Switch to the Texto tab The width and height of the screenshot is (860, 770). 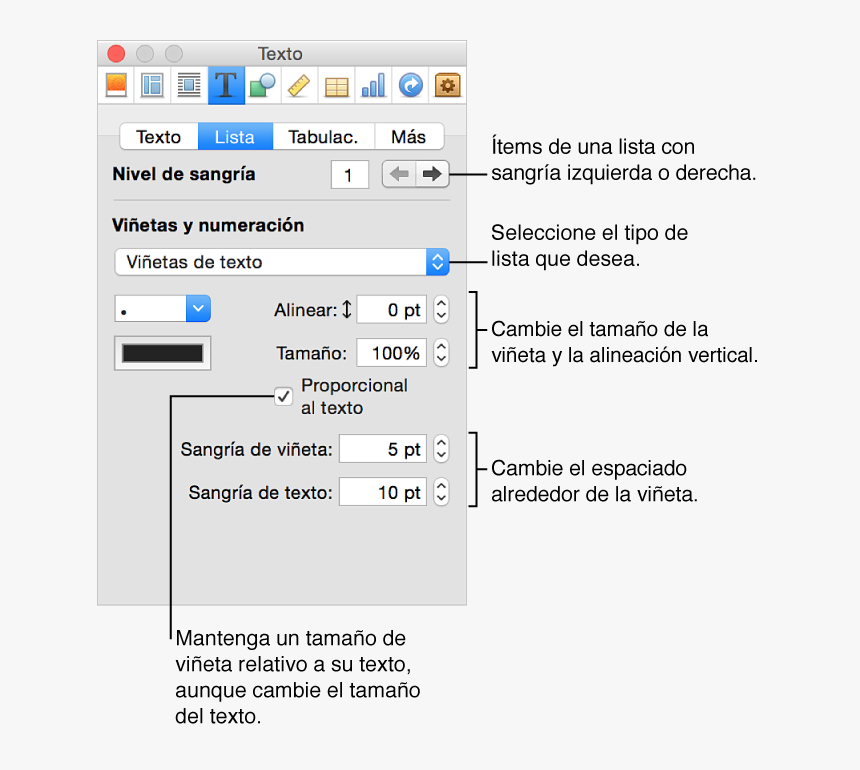(x=158, y=136)
